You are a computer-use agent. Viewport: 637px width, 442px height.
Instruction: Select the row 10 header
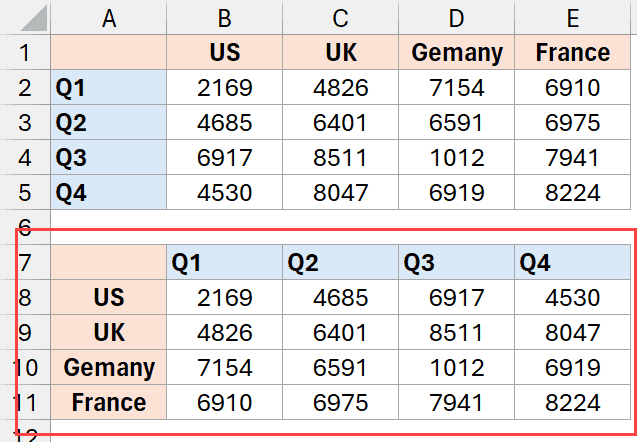(x=25, y=368)
